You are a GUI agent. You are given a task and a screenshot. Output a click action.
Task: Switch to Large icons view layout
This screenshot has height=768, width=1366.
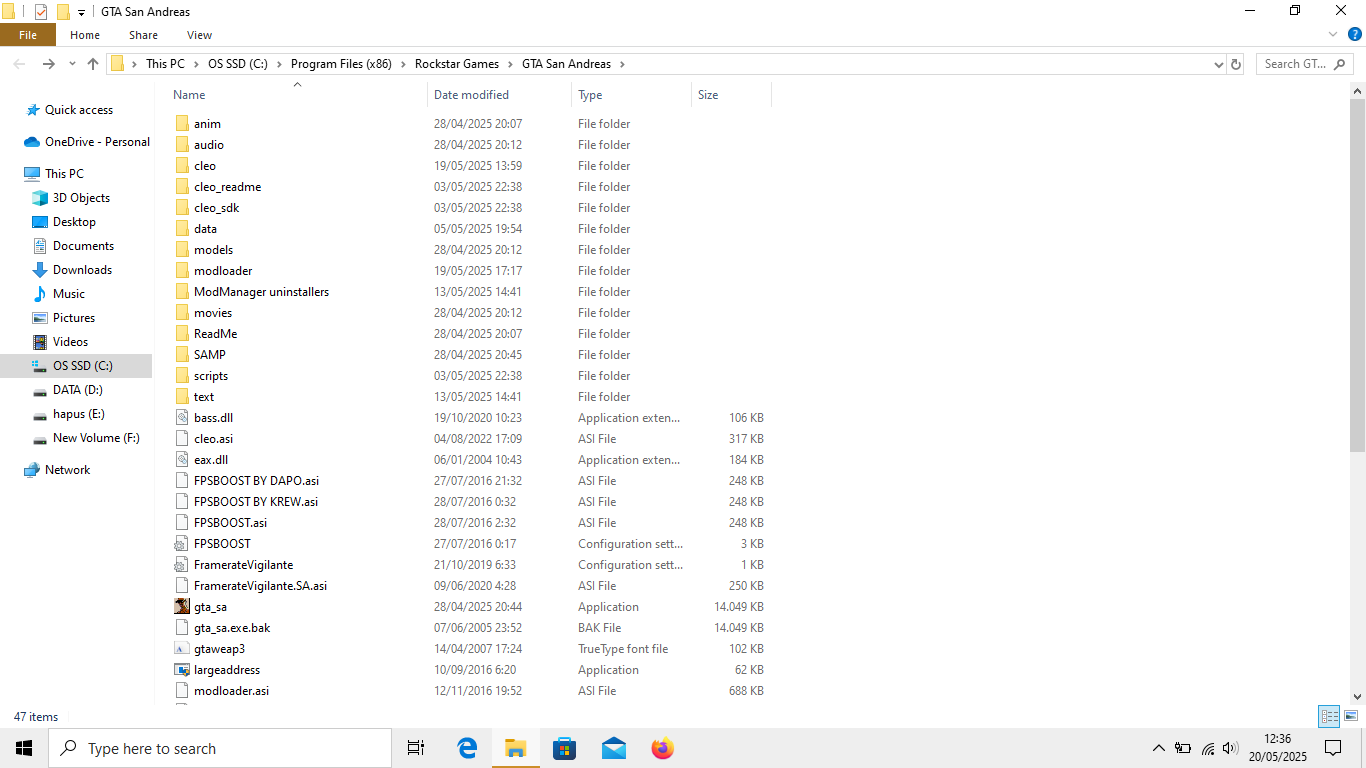pyautogui.click(x=1351, y=716)
